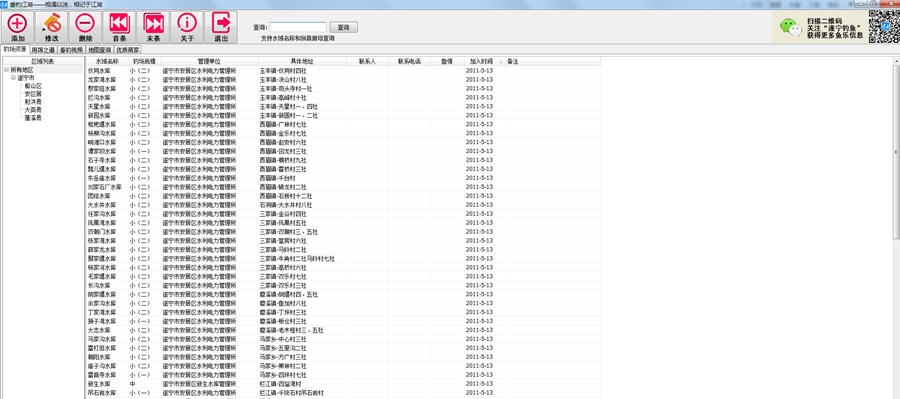Select the 东岳庙水库 row
This screenshot has height=399, width=900.
pyautogui.click(x=343, y=178)
